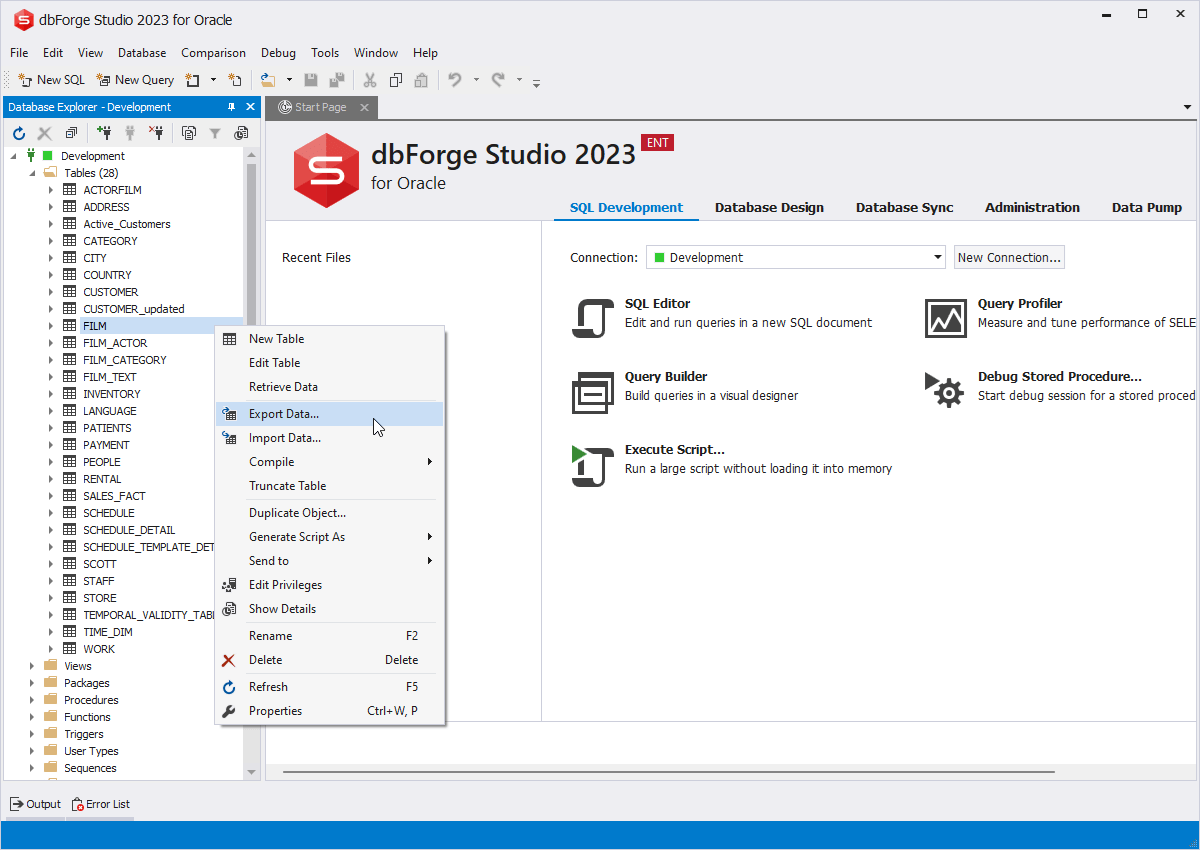Image resolution: width=1200 pixels, height=850 pixels.
Task: Click the filter funnel icon in explorer toolbar
Action: click(215, 132)
